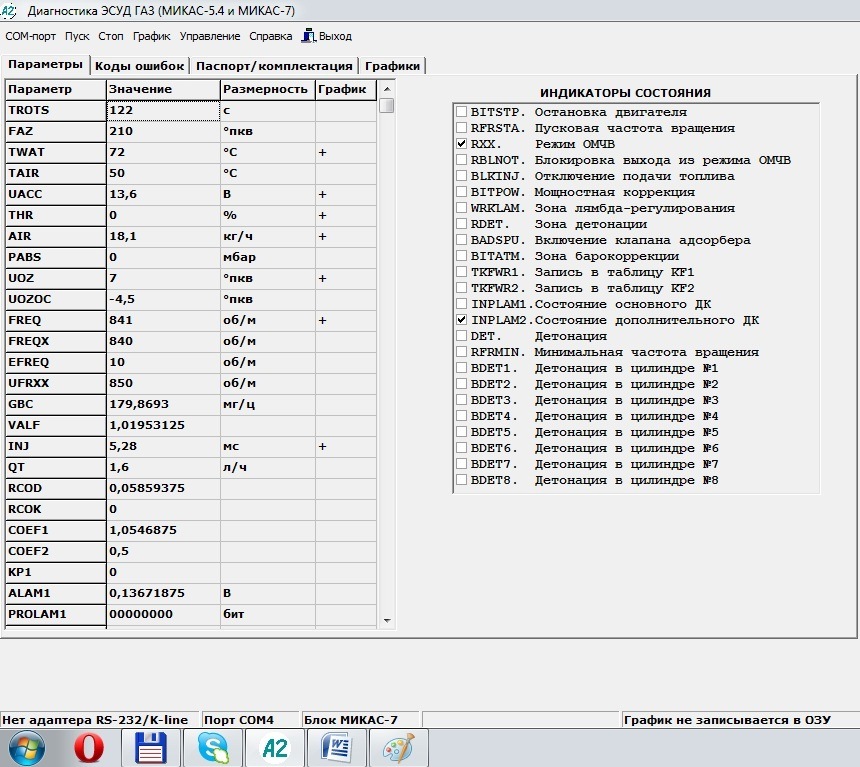Screen dimensions: 860x767
Task: Click Пуск in the menu bar
Action: point(77,36)
